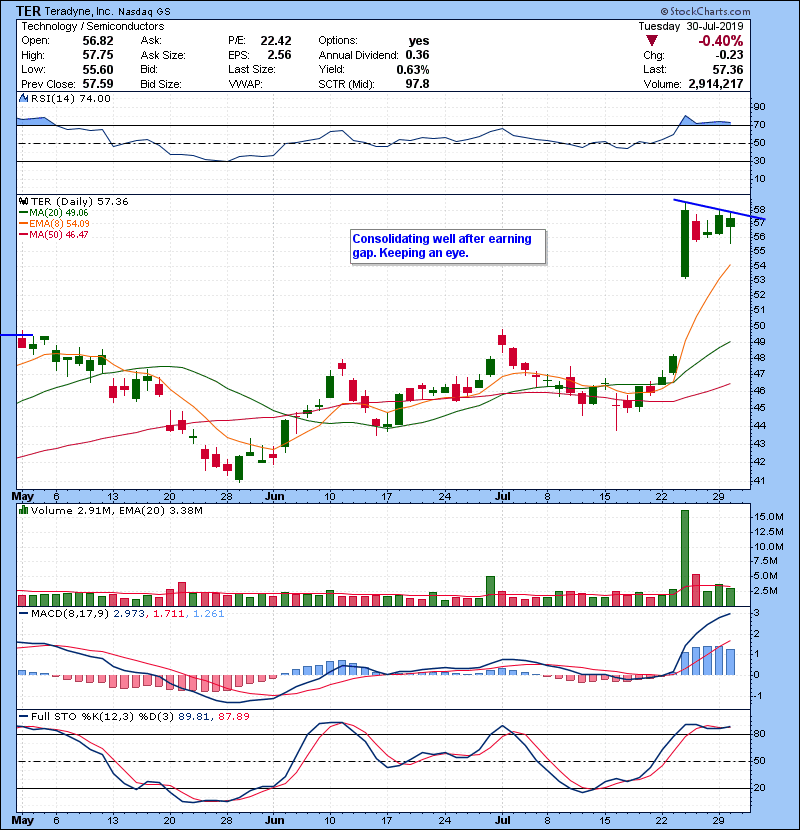Click the Jun label on price chart axis
800x830 pixels.
pyautogui.click(x=274, y=496)
